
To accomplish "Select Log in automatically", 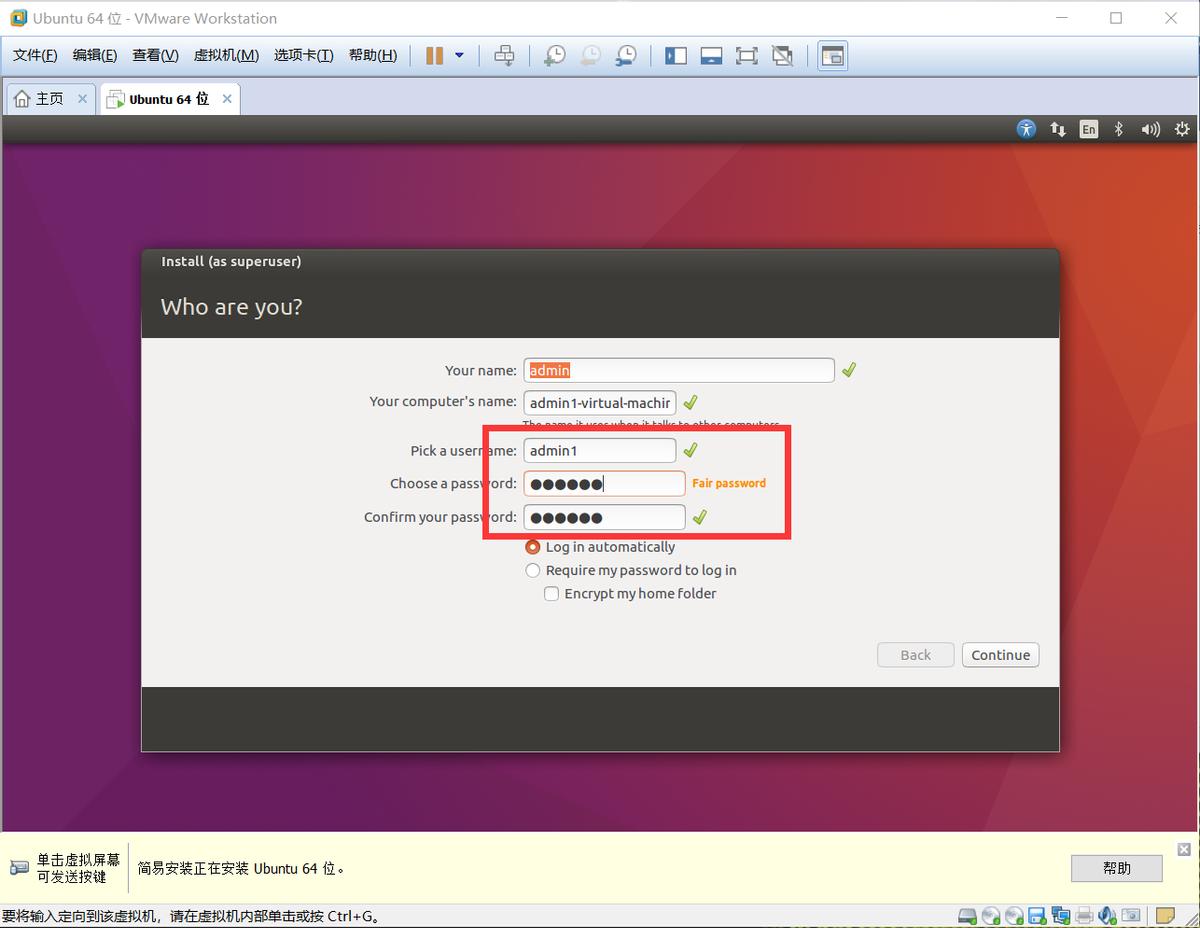I will (x=533, y=547).
